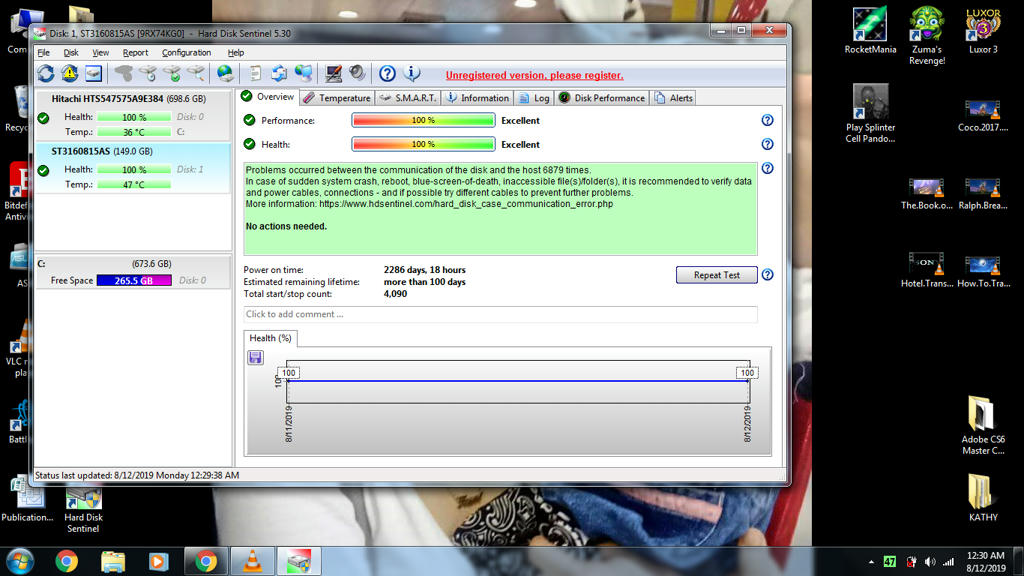Switch to the Information tab
The image size is (1024, 576).
pos(477,98)
